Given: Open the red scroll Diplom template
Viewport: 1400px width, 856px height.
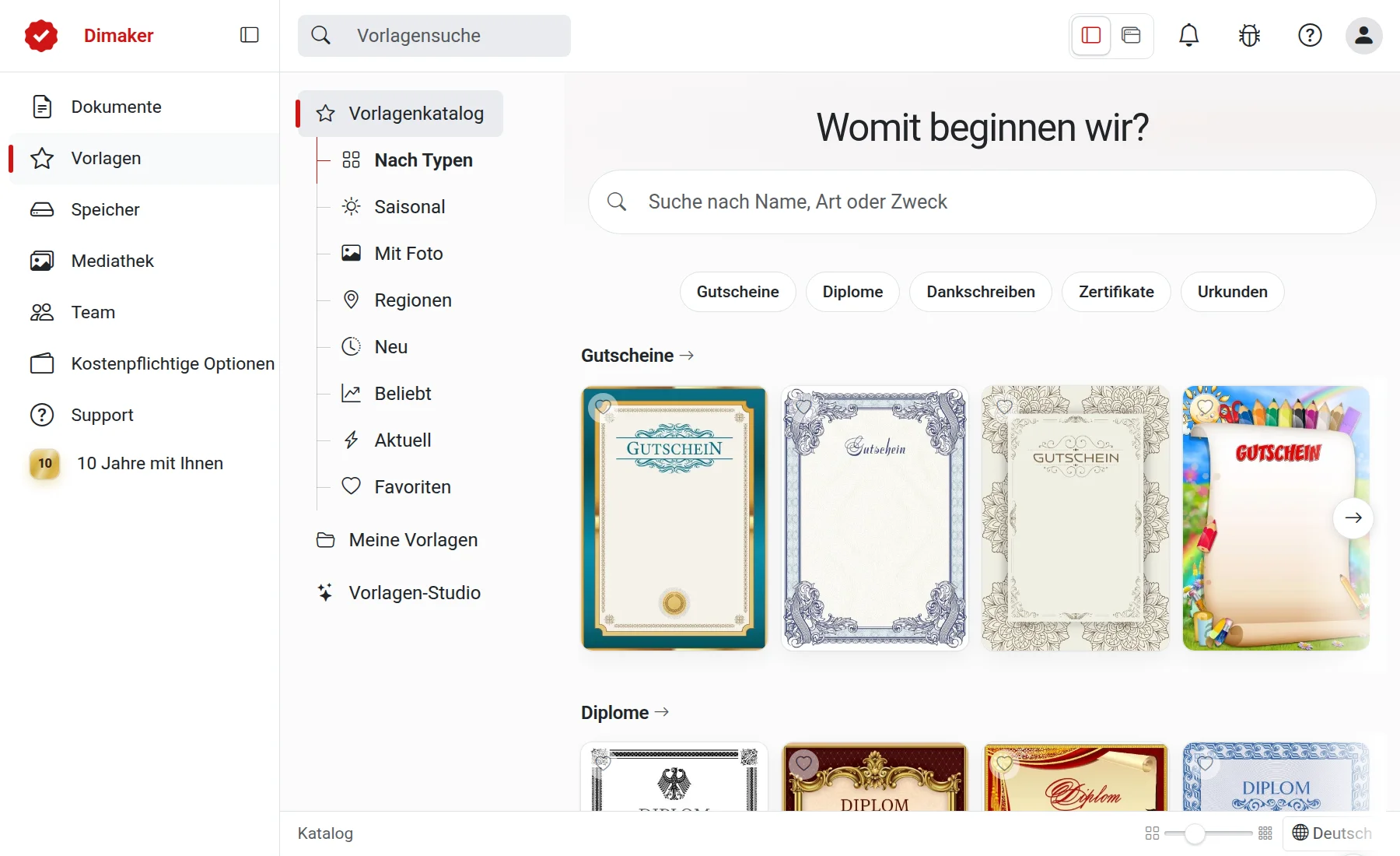Looking at the screenshot, I should tap(1076, 777).
